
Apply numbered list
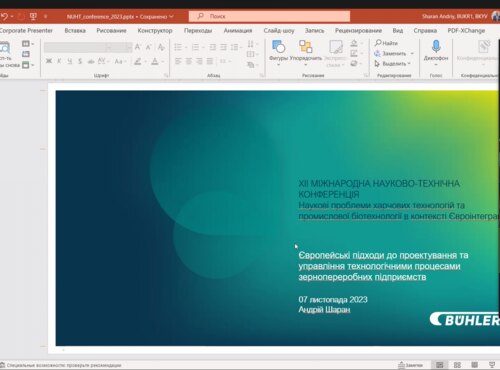click(196, 47)
